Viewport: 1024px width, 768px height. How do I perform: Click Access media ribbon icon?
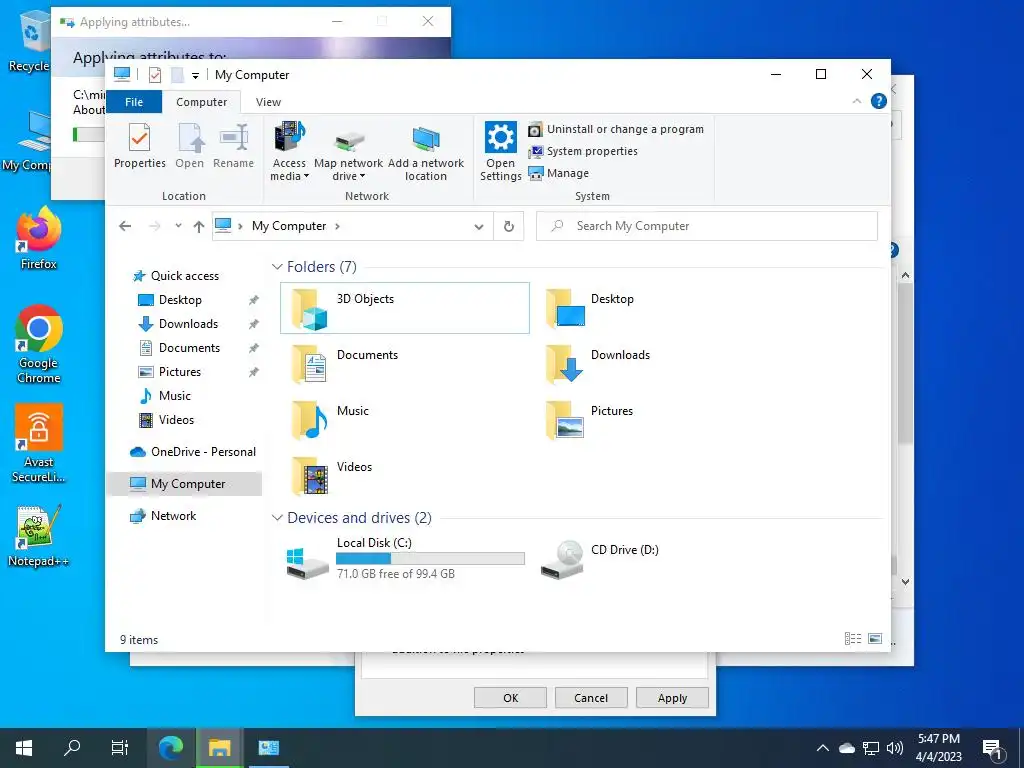coord(289,151)
